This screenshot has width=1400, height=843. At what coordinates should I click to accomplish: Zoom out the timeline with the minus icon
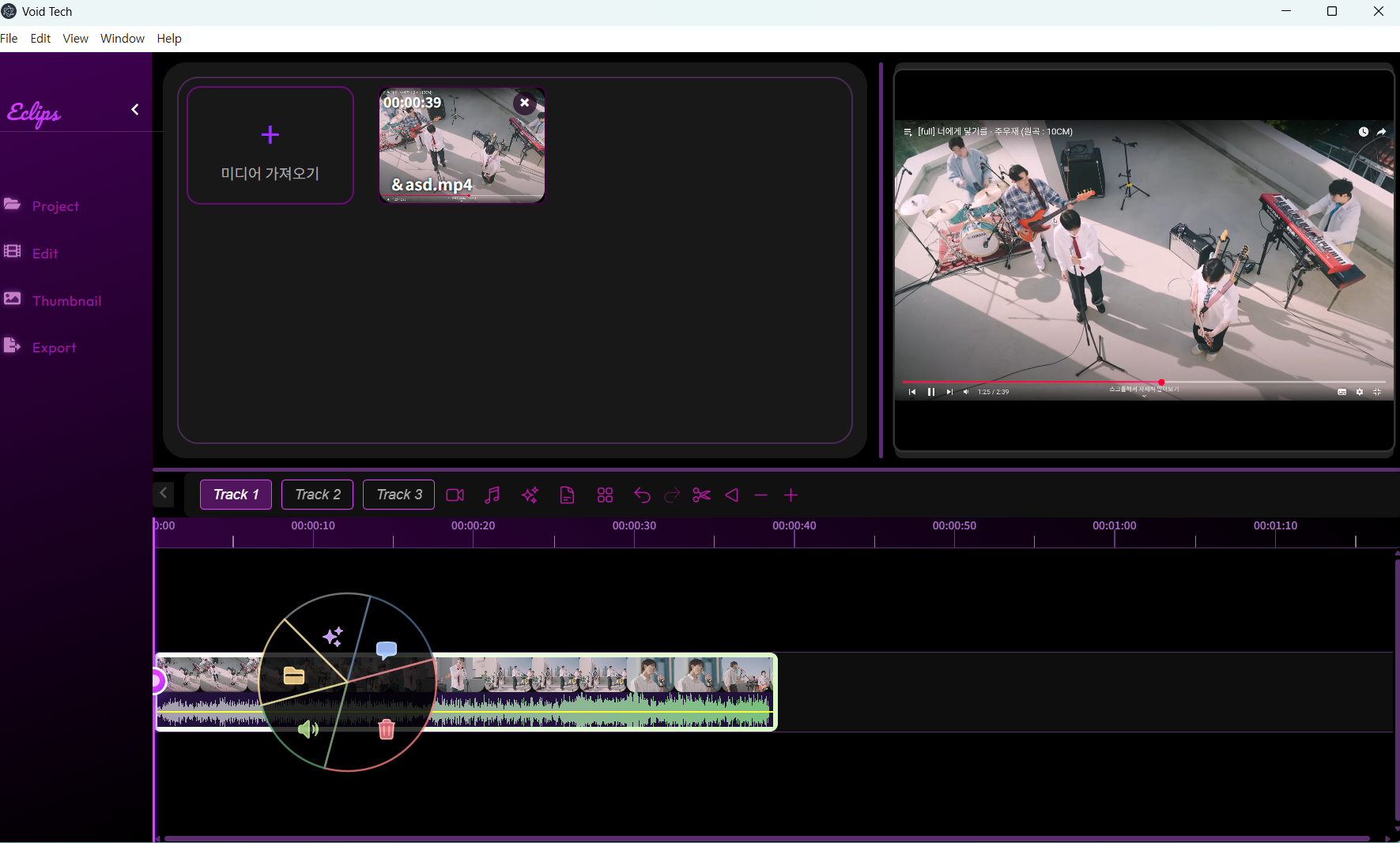coord(761,495)
